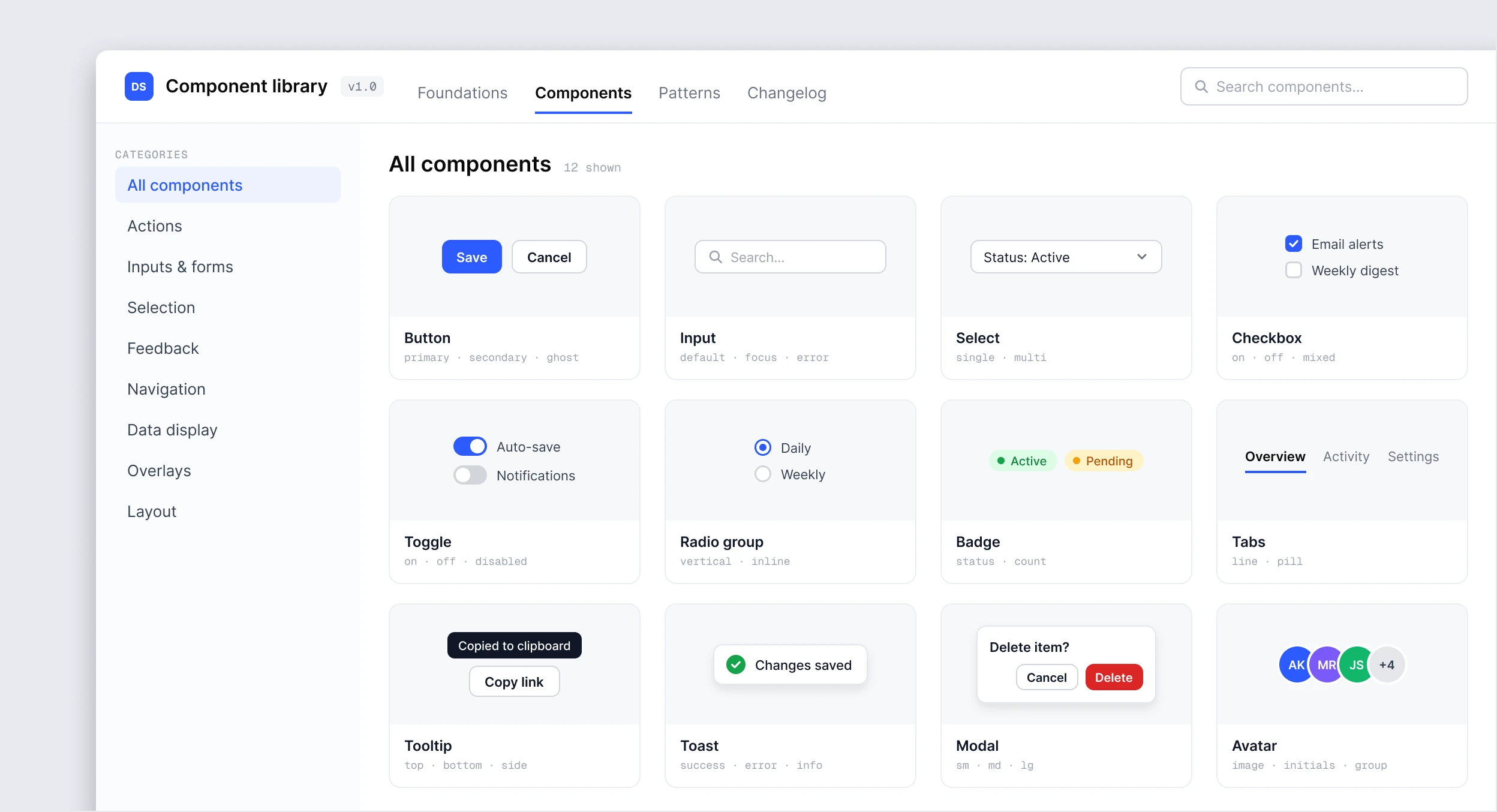The width and height of the screenshot is (1497, 812).
Task: Select the Feedback category
Action: pyautogui.click(x=228, y=348)
